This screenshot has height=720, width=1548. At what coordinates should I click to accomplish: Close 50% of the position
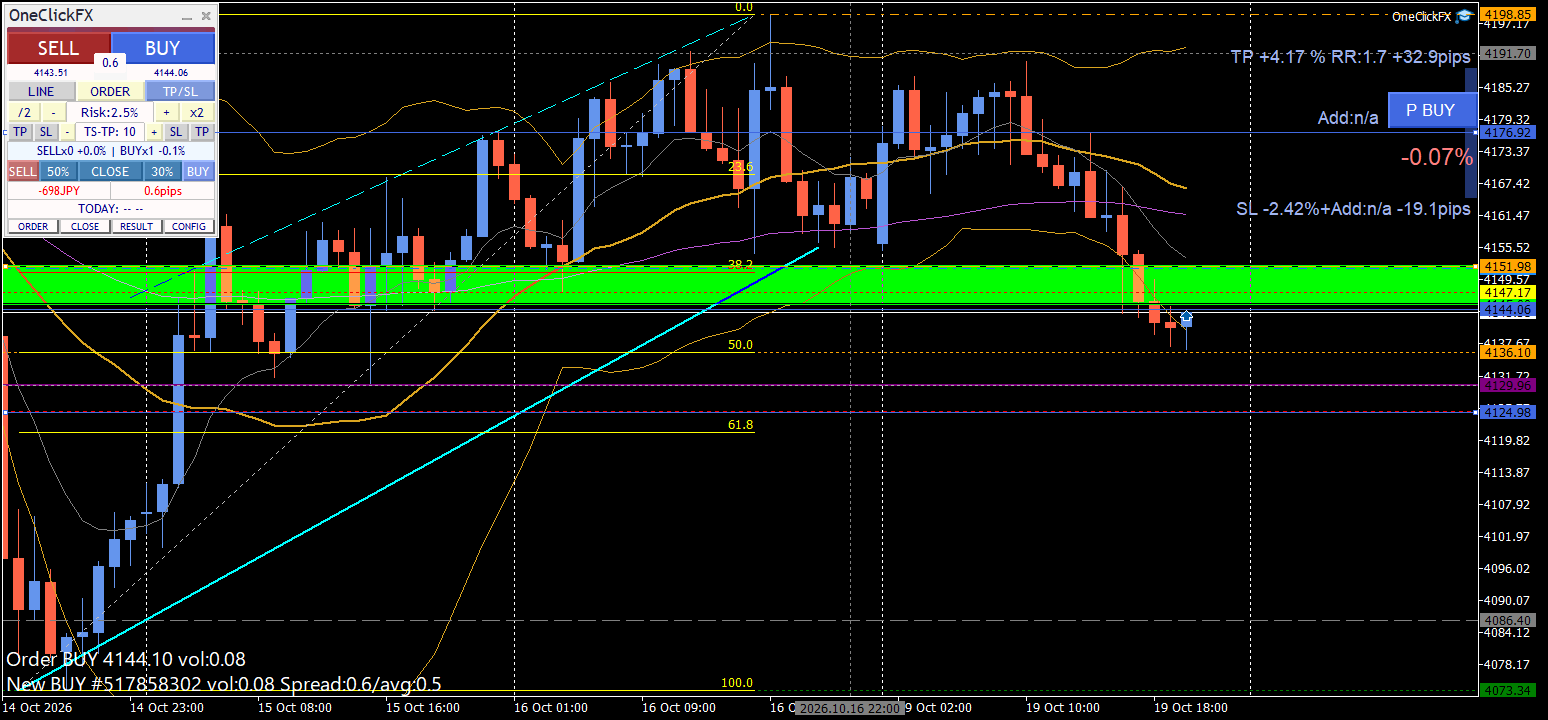point(58,171)
